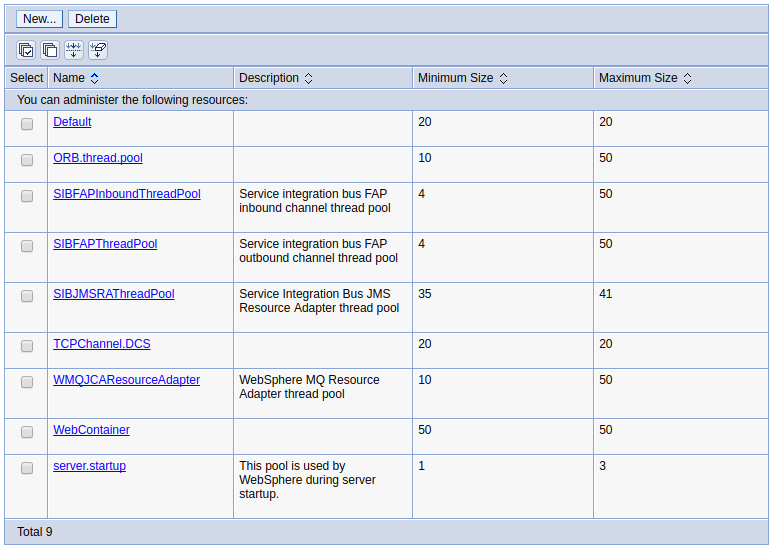Sort by Description column arrows
The image size is (774, 548).
[309, 78]
